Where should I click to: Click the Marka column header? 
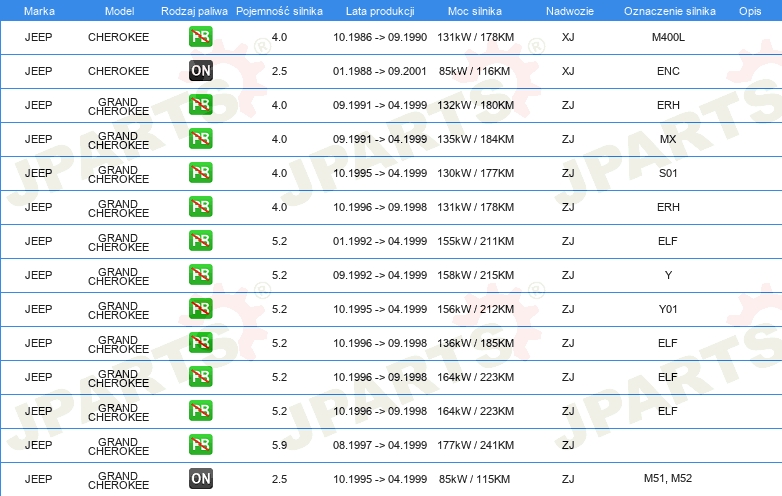click(x=39, y=11)
